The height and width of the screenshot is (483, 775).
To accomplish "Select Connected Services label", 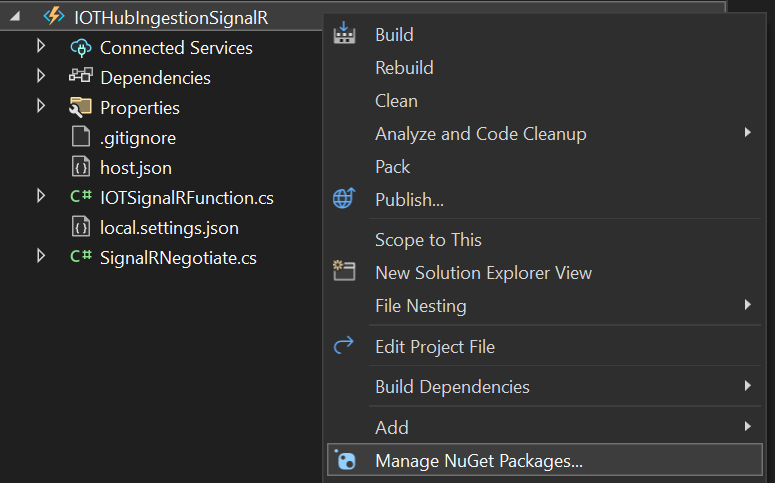I will 176,48.
